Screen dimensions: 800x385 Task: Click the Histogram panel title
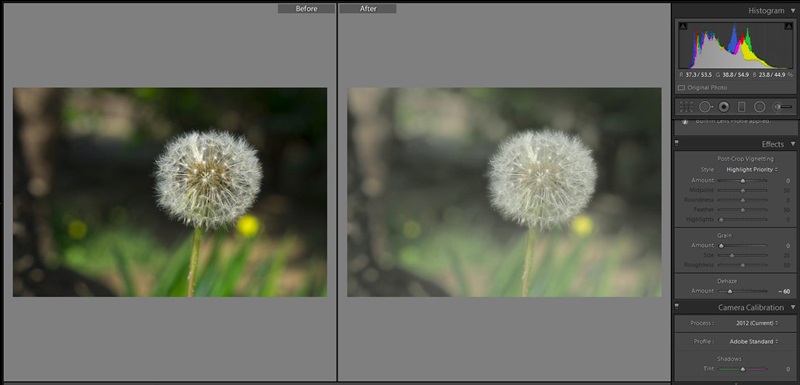click(766, 11)
